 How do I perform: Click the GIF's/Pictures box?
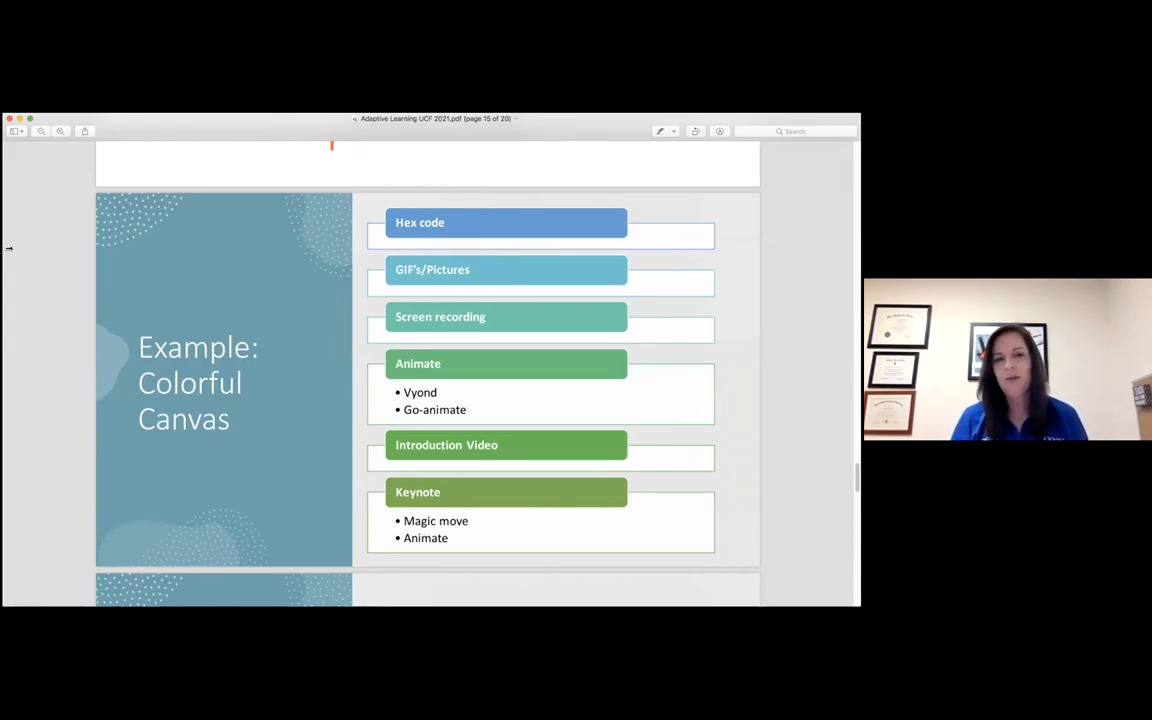pyautogui.click(x=506, y=270)
